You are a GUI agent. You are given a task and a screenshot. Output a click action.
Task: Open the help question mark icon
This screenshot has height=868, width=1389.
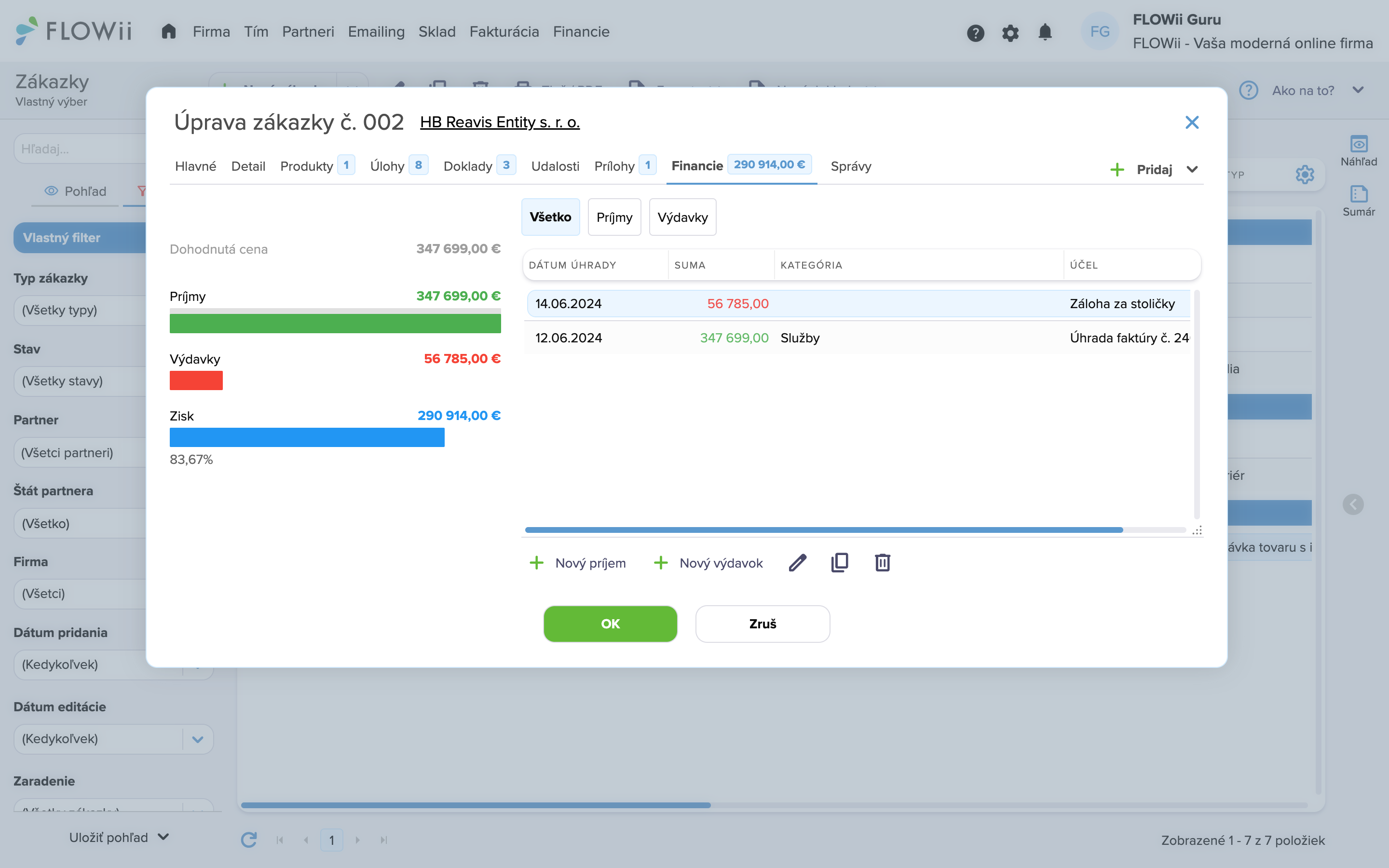tap(975, 33)
